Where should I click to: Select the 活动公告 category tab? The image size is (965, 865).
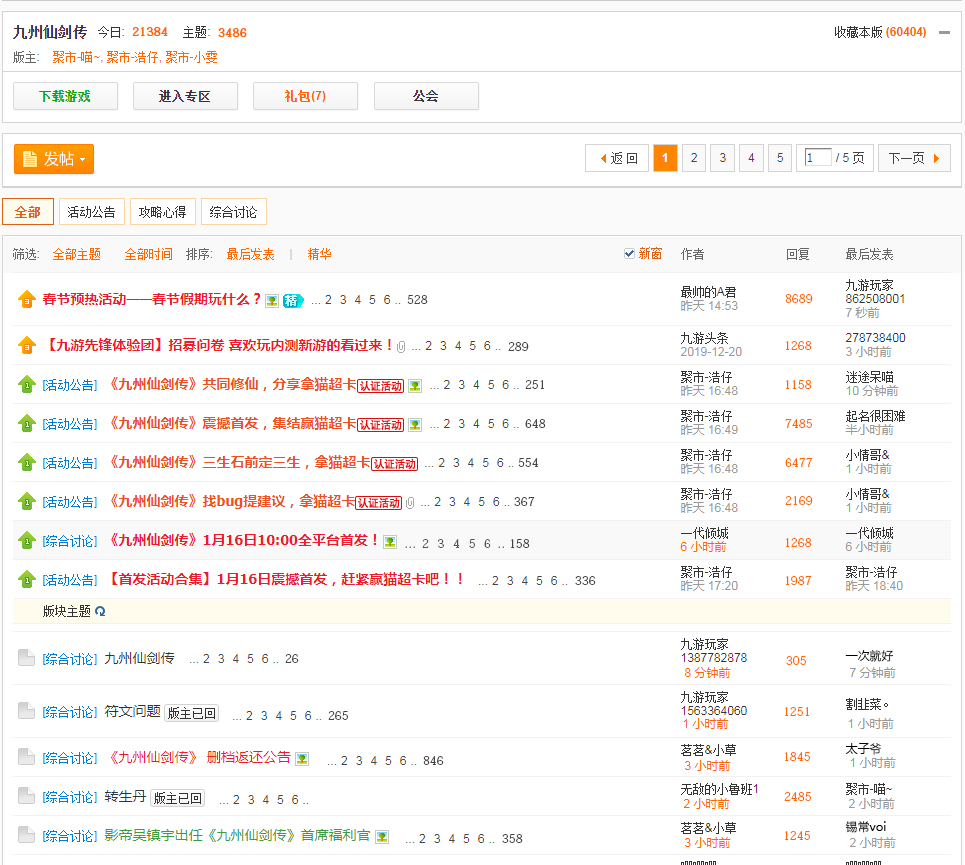tap(92, 212)
